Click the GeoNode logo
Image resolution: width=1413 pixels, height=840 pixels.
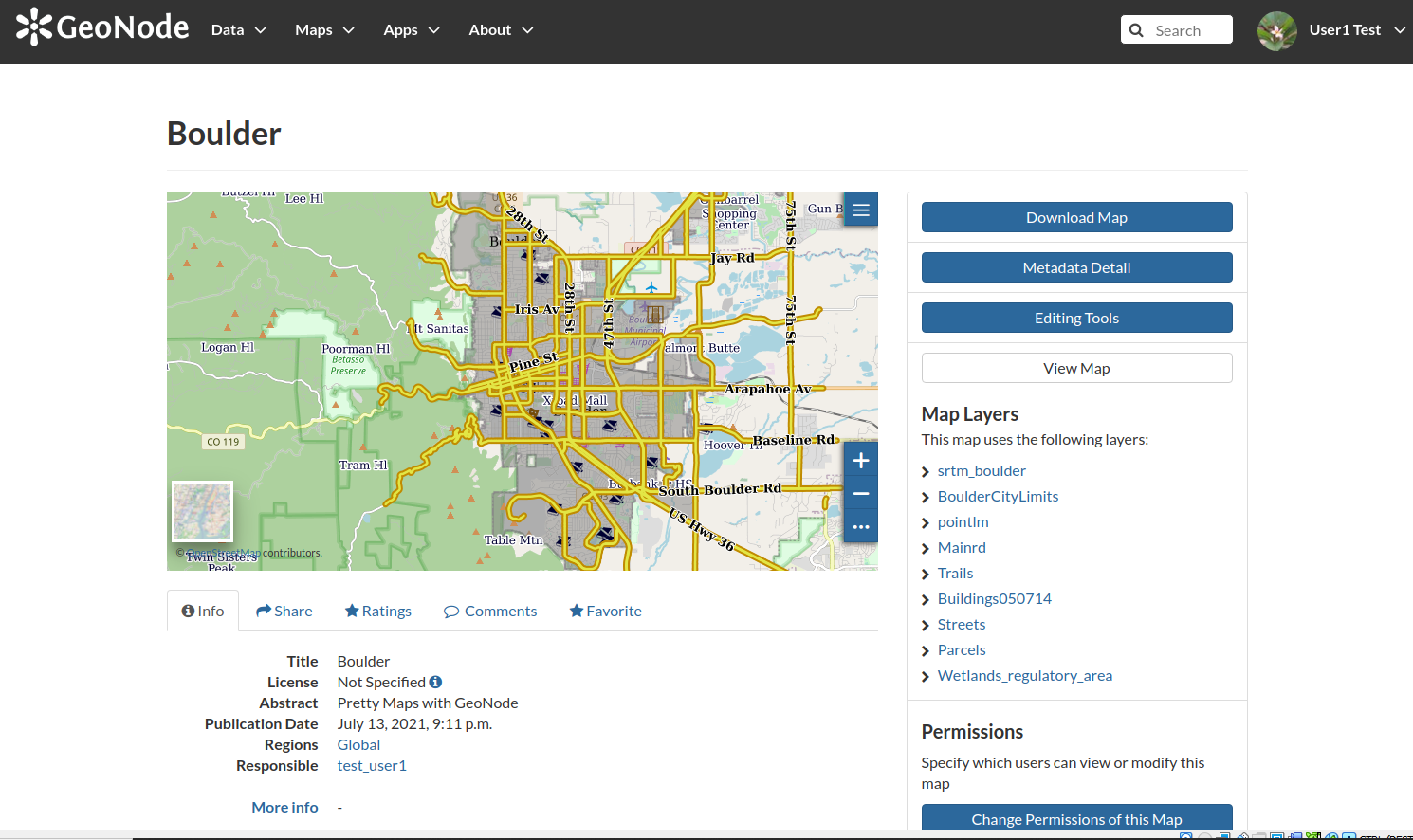(x=102, y=27)
